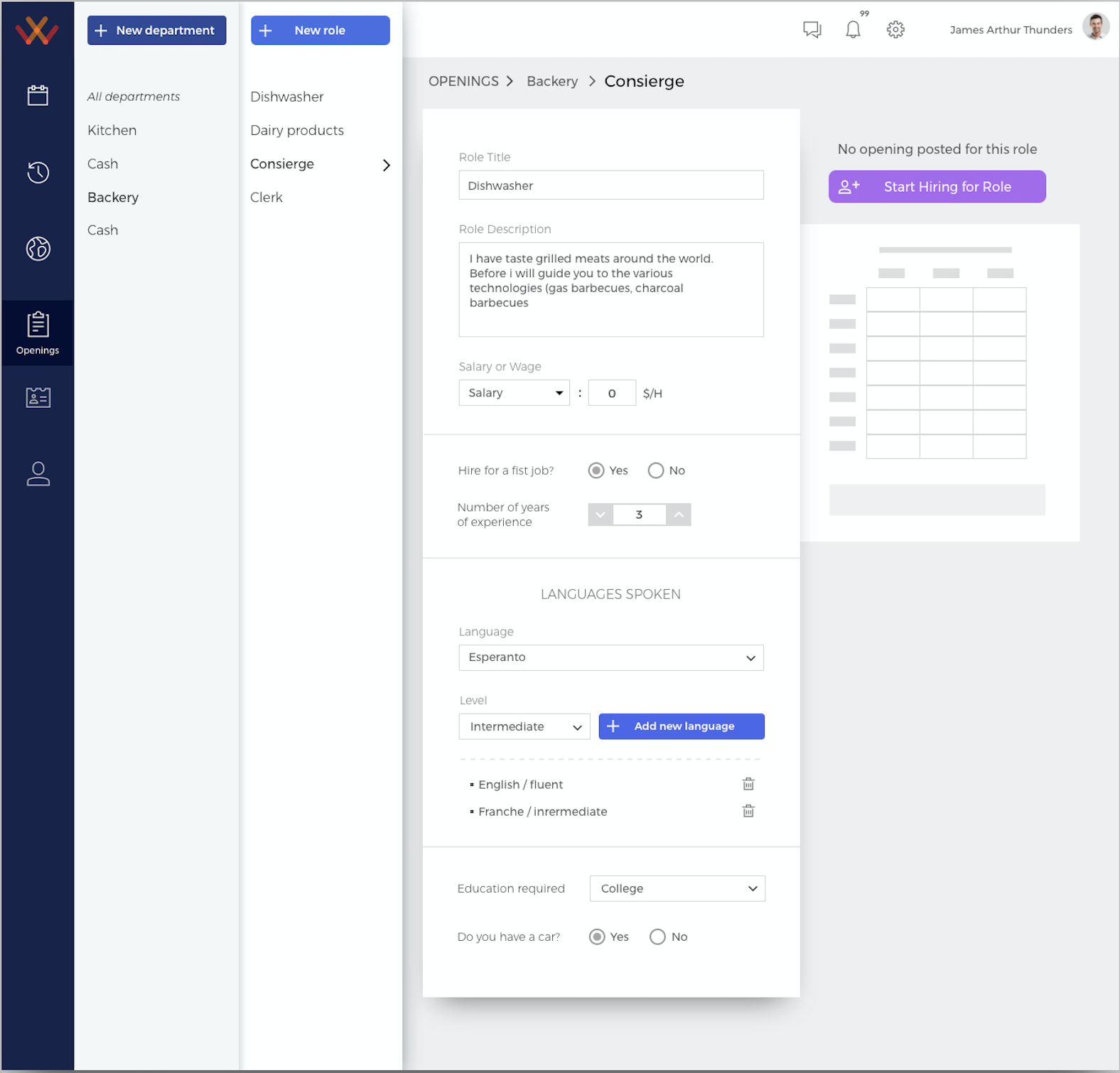Open the settings gear icon
The image size is (1120, 1073).
(x=895, y=30)
